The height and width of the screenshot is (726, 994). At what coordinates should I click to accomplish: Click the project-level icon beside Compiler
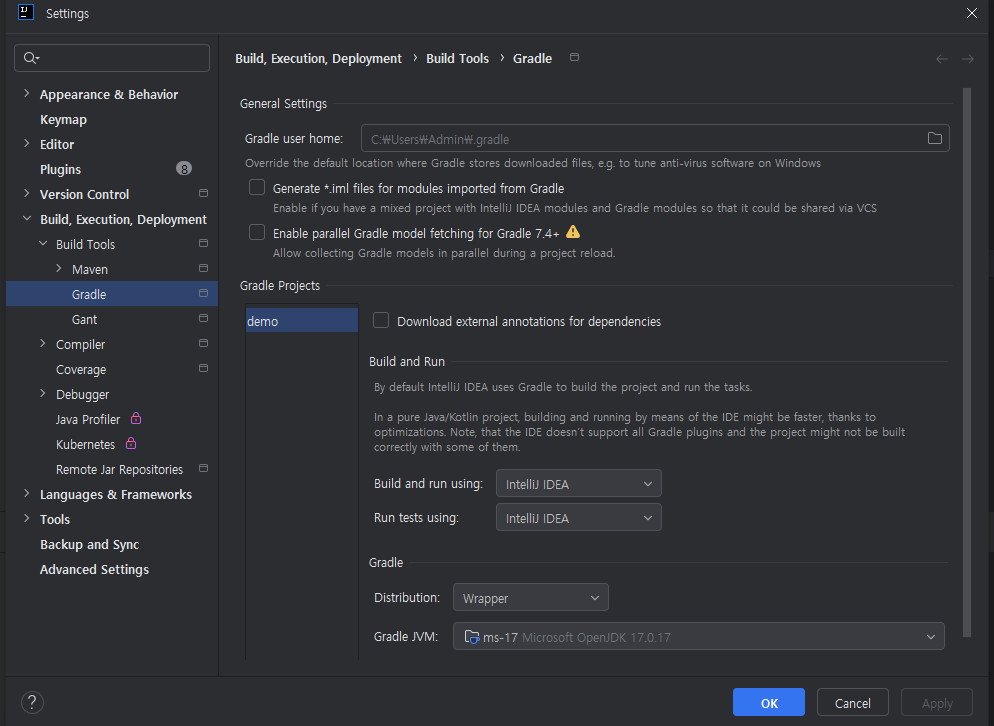coord(203,344)
